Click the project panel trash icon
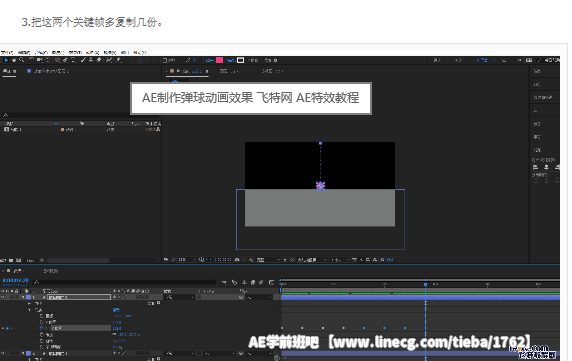 point(42,260)
